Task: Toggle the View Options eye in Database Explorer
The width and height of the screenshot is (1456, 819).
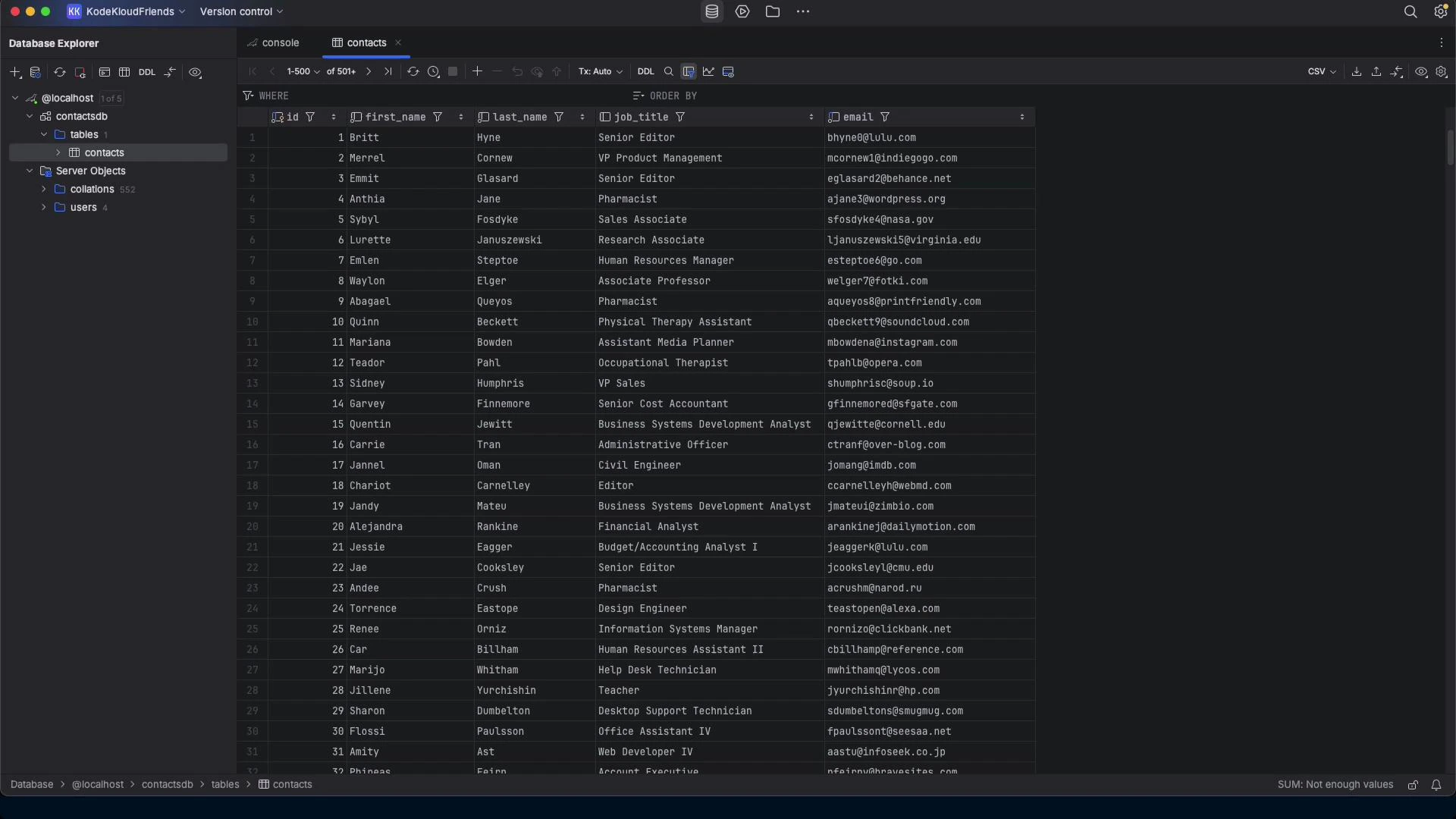Action: tap(195, 73)
